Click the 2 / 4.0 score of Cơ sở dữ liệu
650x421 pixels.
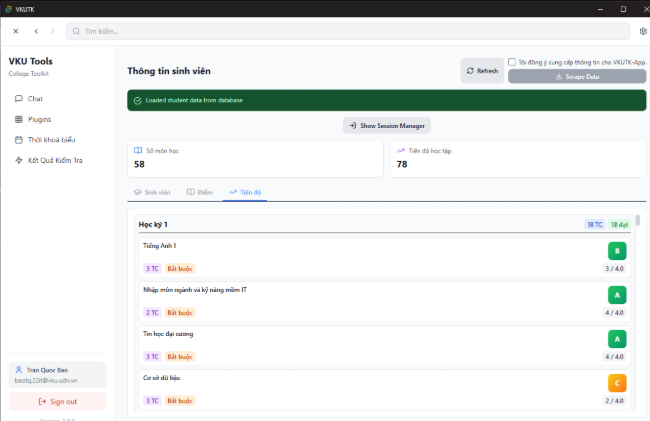tap(614, 401)
